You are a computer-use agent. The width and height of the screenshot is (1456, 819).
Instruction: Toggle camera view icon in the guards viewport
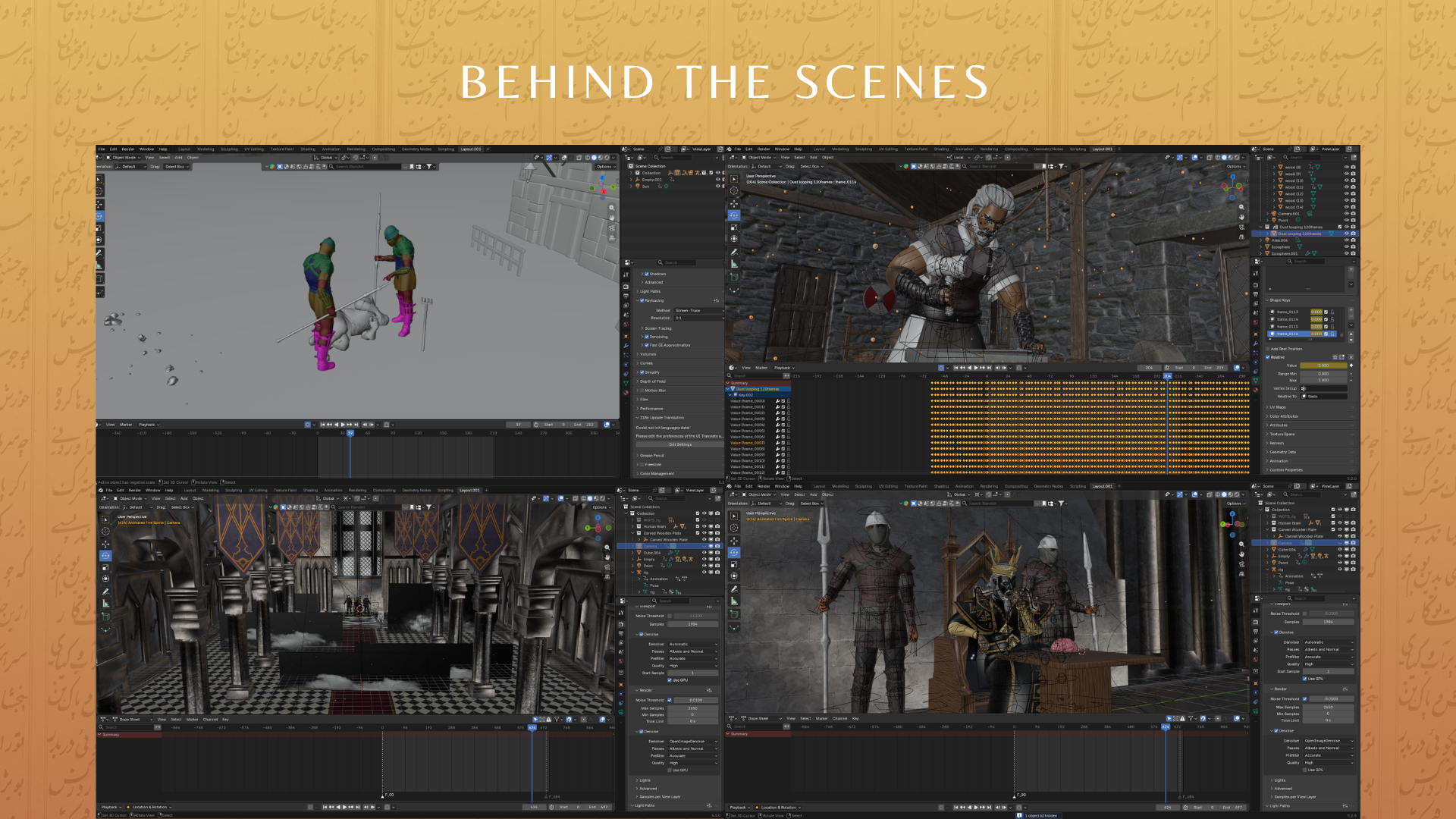612,227
